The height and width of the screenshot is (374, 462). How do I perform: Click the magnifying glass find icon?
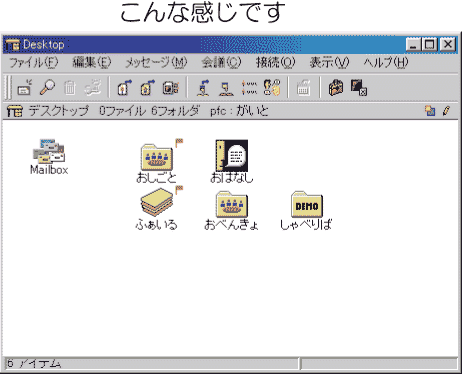pos(47,88)
